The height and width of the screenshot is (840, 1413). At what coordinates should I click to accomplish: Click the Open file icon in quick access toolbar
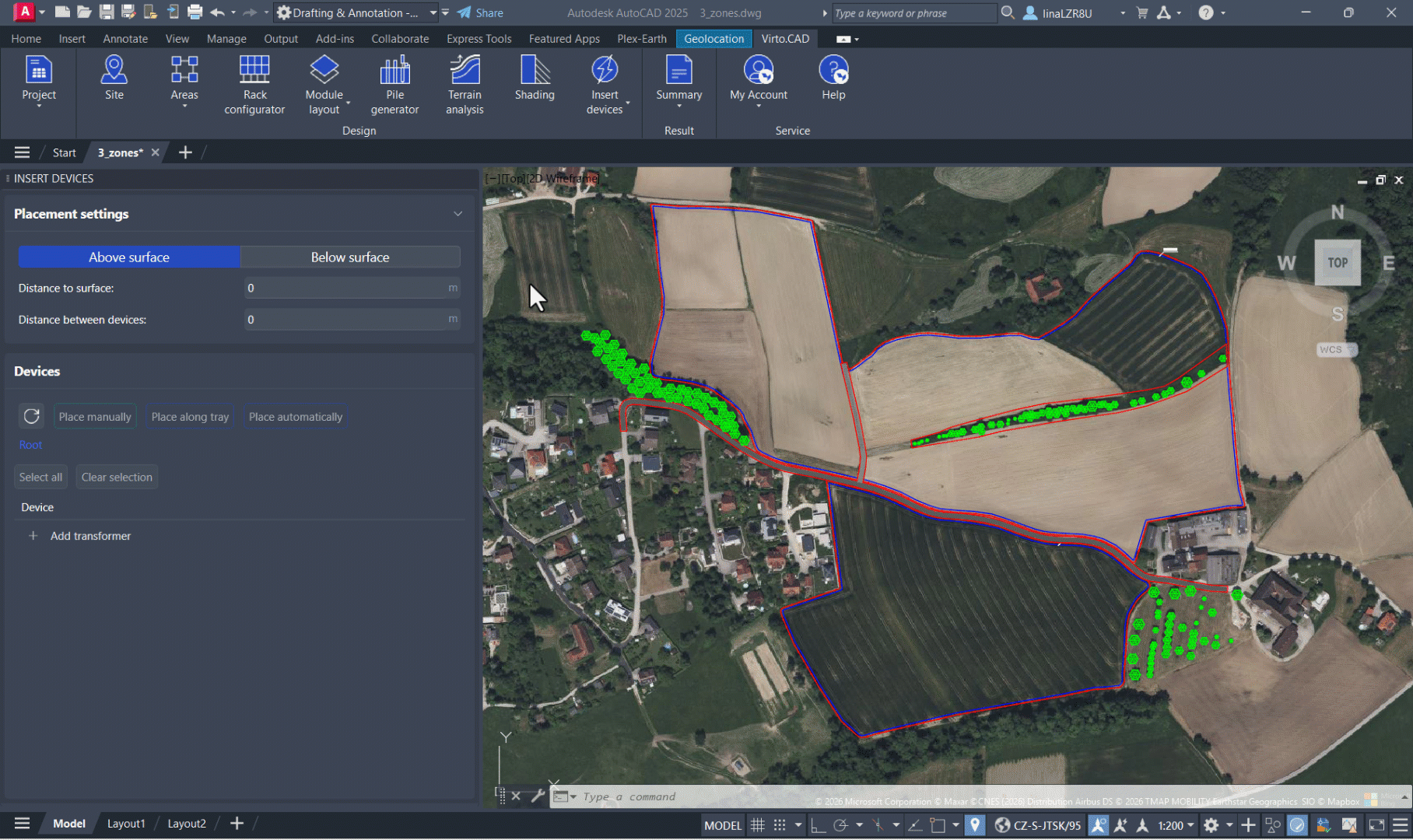[x=84, y=12]
